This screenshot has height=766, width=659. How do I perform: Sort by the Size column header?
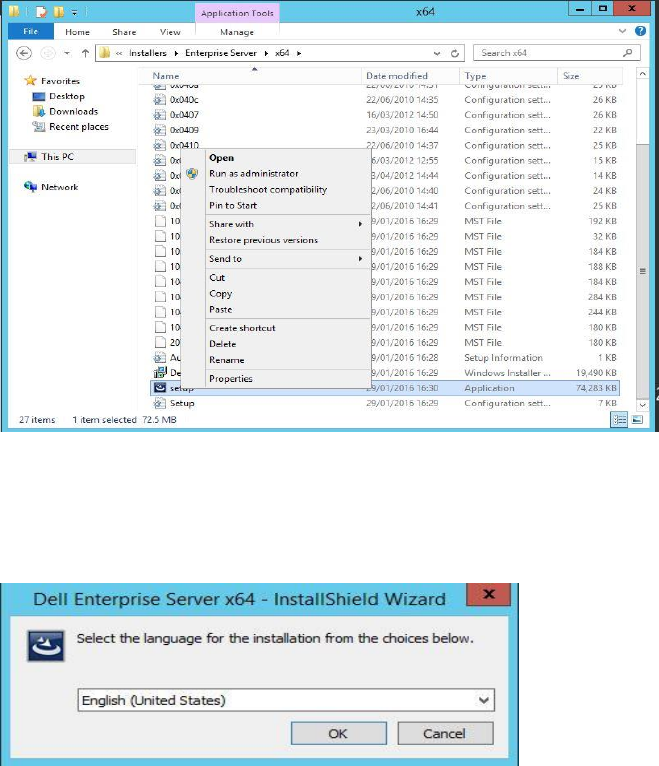coord(590,76)
